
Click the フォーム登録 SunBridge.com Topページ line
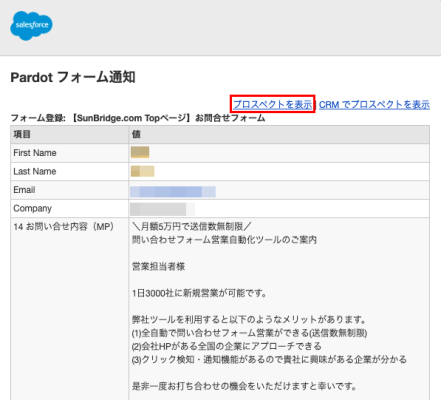point(138,118)
